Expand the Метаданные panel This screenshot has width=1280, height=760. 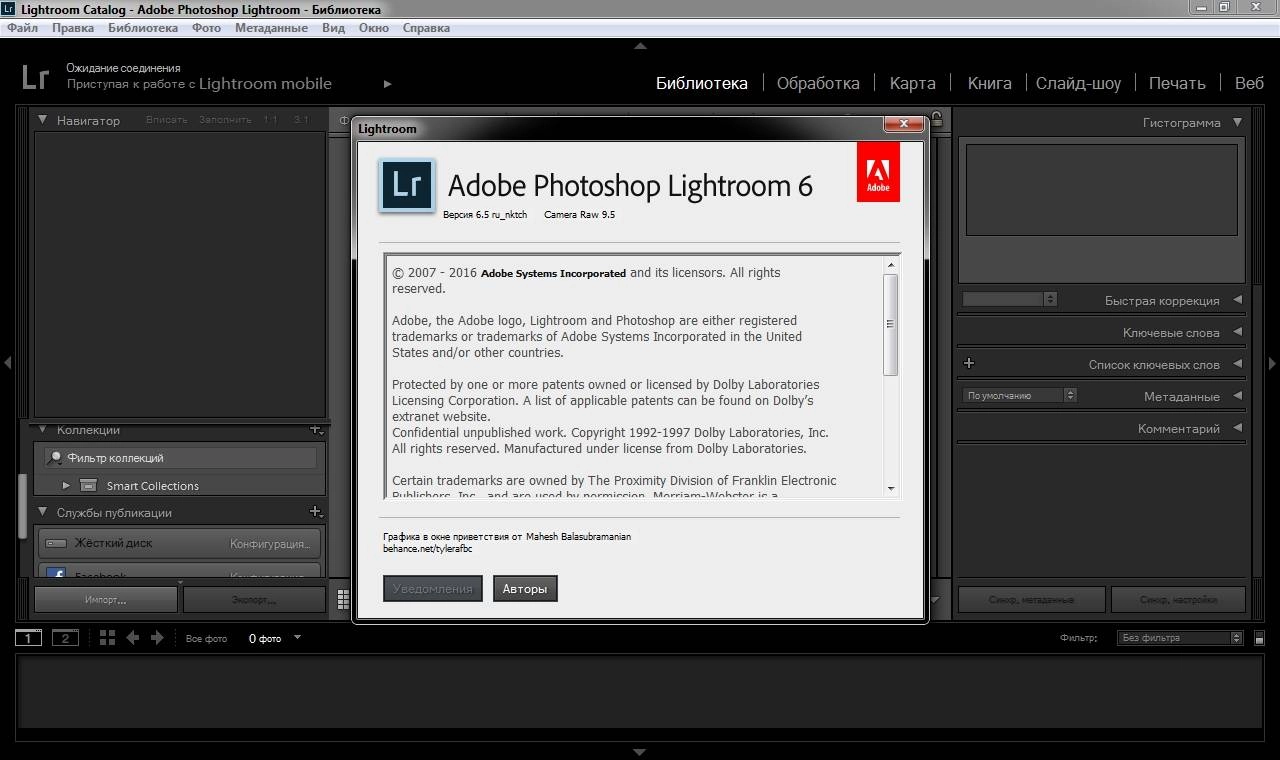(x=1237, y=396)
